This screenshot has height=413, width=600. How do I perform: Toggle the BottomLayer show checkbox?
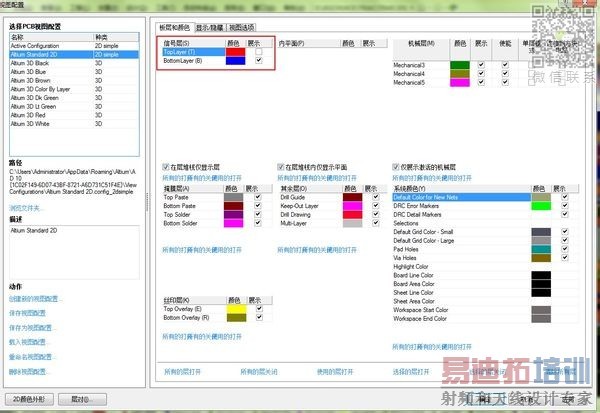tap(259, 60)
